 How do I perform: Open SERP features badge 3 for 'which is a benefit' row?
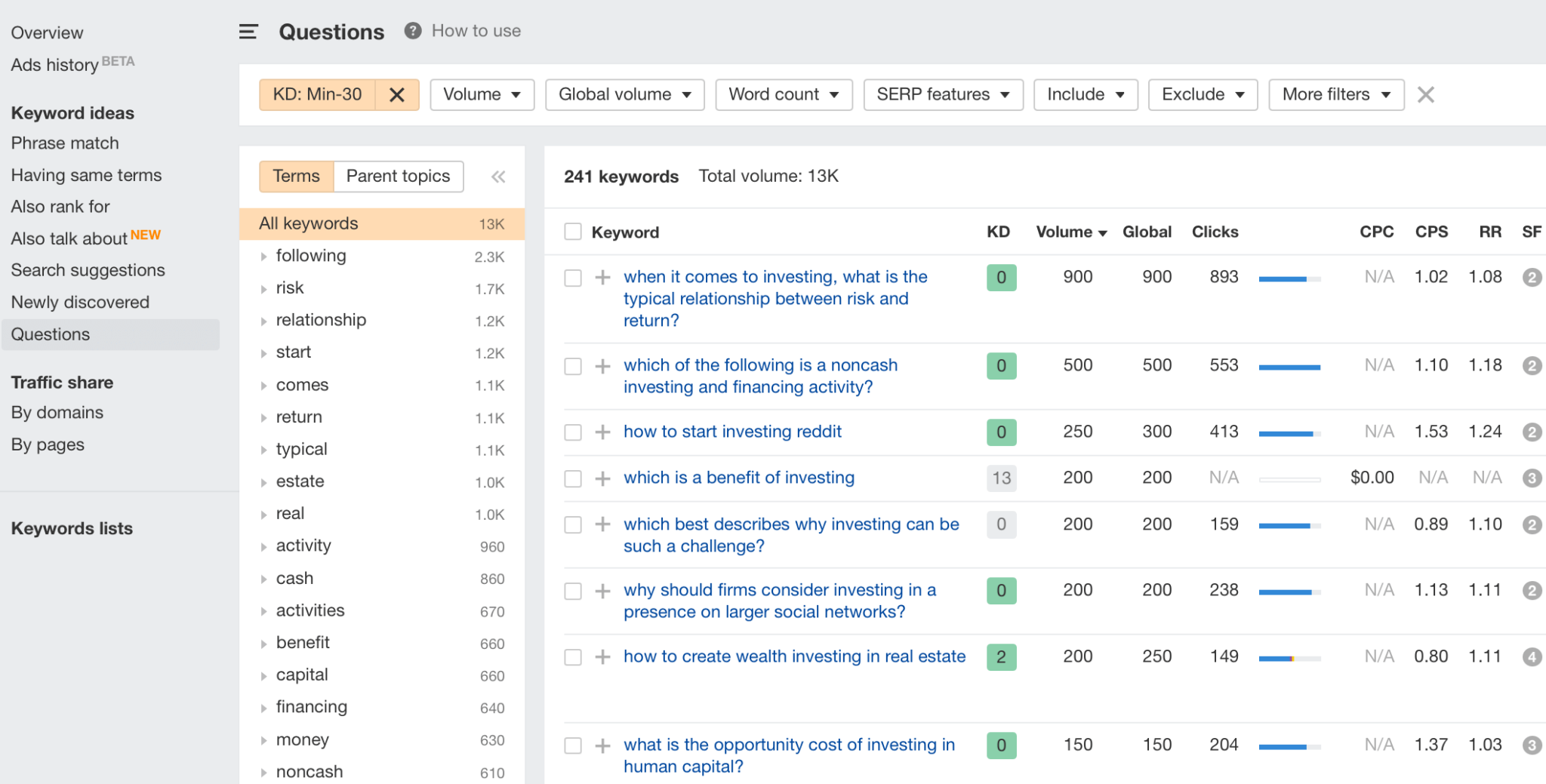coord(1532,478)
